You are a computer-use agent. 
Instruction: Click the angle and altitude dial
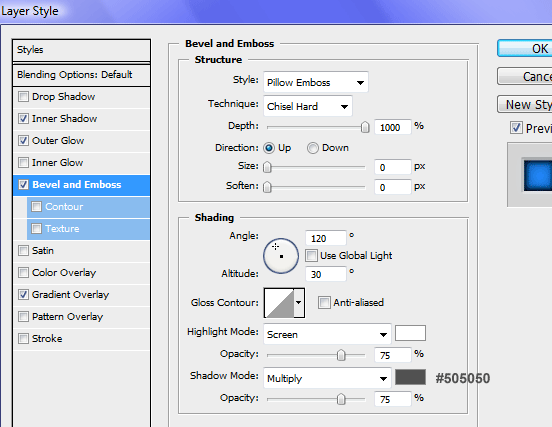point(281,256)
